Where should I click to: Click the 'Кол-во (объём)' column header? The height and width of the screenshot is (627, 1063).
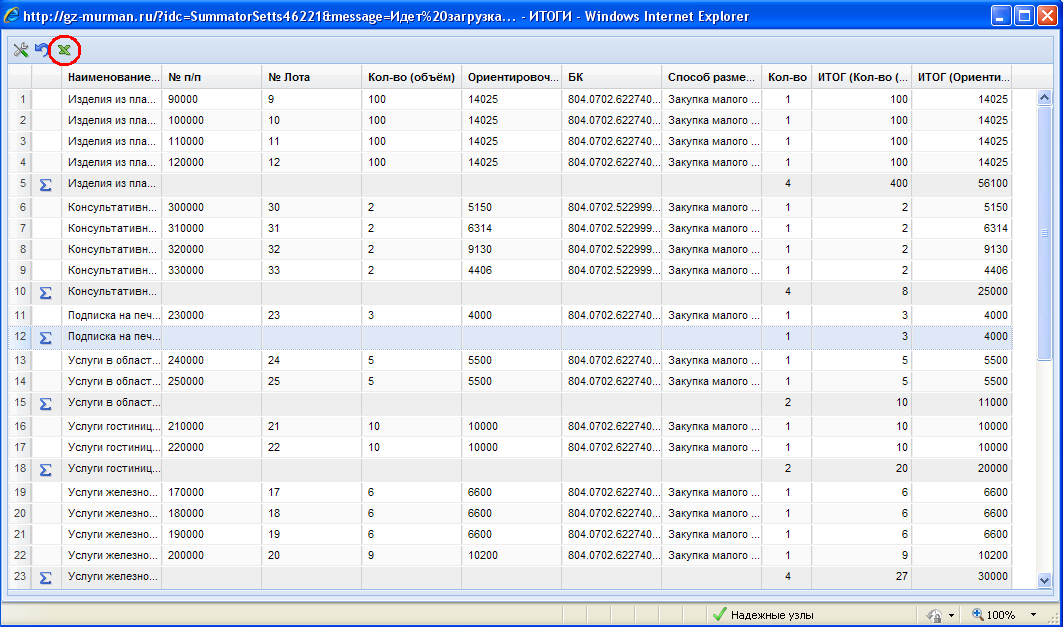point(411,77)
